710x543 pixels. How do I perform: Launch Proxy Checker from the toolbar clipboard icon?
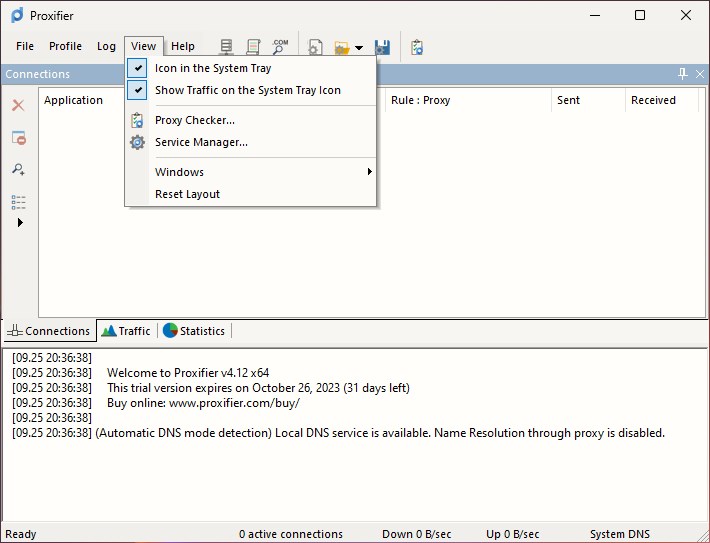[417, 47]
